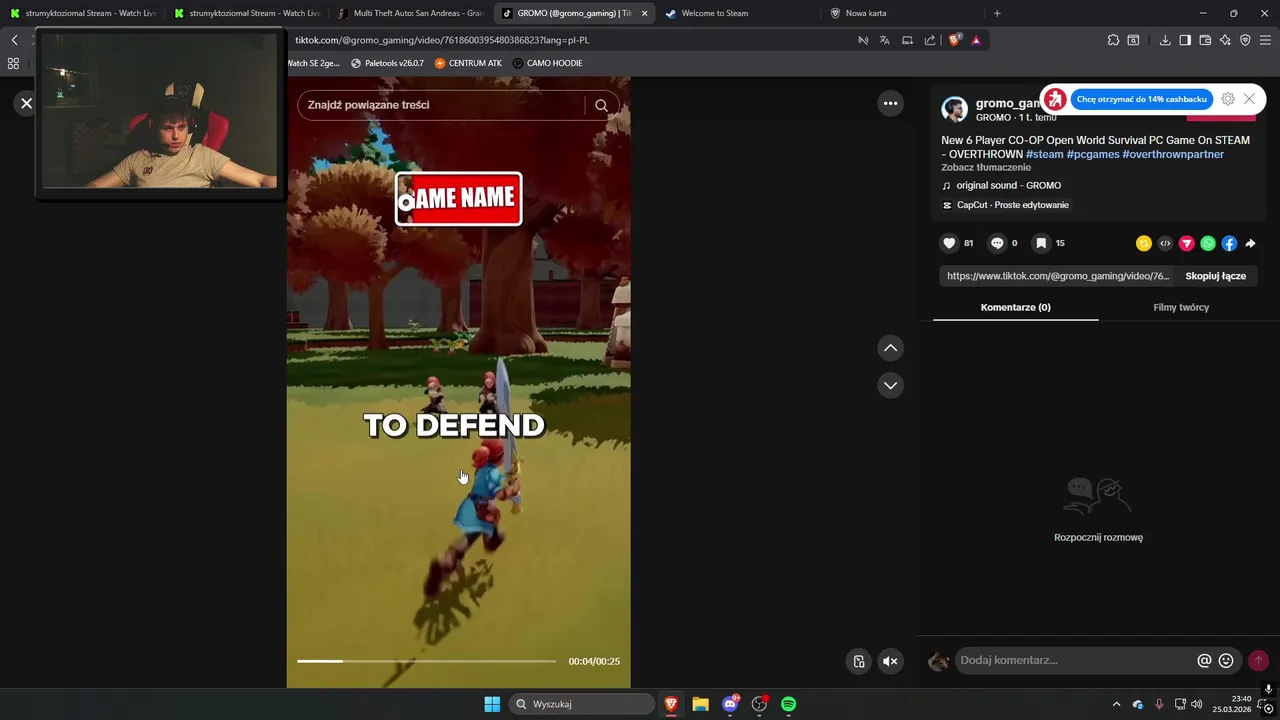Viewport: 1280px width, 720px height.
Task: Send to friends with red paper-plane icon
Action: point(1187,243)
